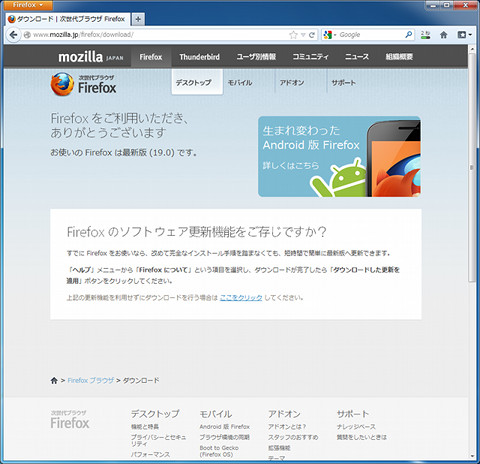Open the Android 版 Firefox promo banner

pos(339,156)
